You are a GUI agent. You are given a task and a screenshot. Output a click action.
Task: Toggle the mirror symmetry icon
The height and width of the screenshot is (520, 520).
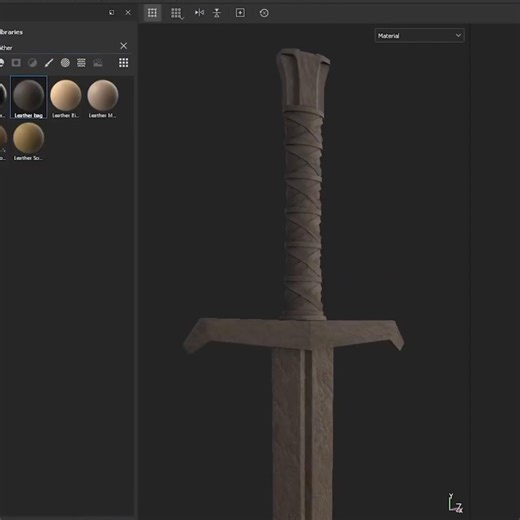(199, 13)
